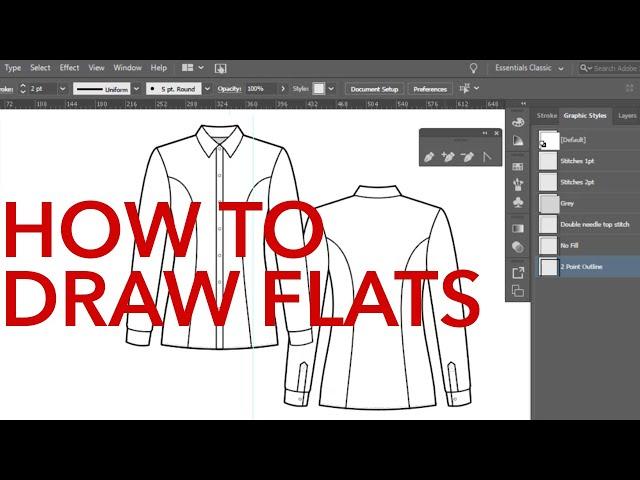Click the Document Setup button
The width and height of the screenshot is (640, 480).
pos(374,89)
